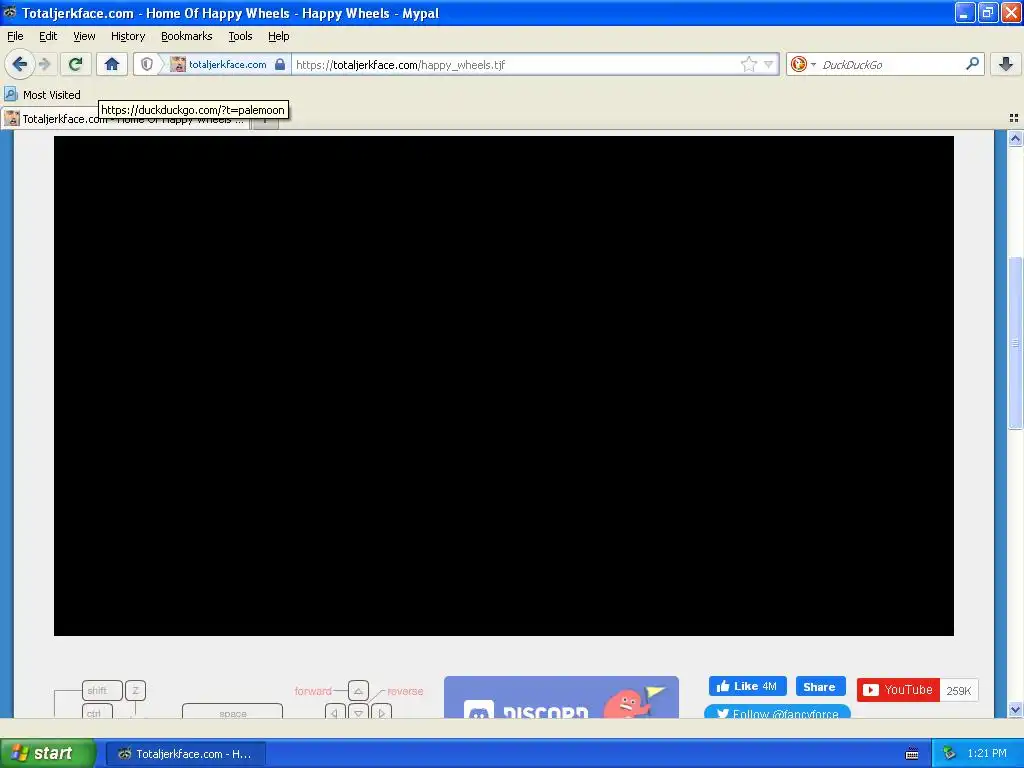This screenshot has width=1024, height=768.
Task: Open the Edit menu
Action: pos(48,36)
